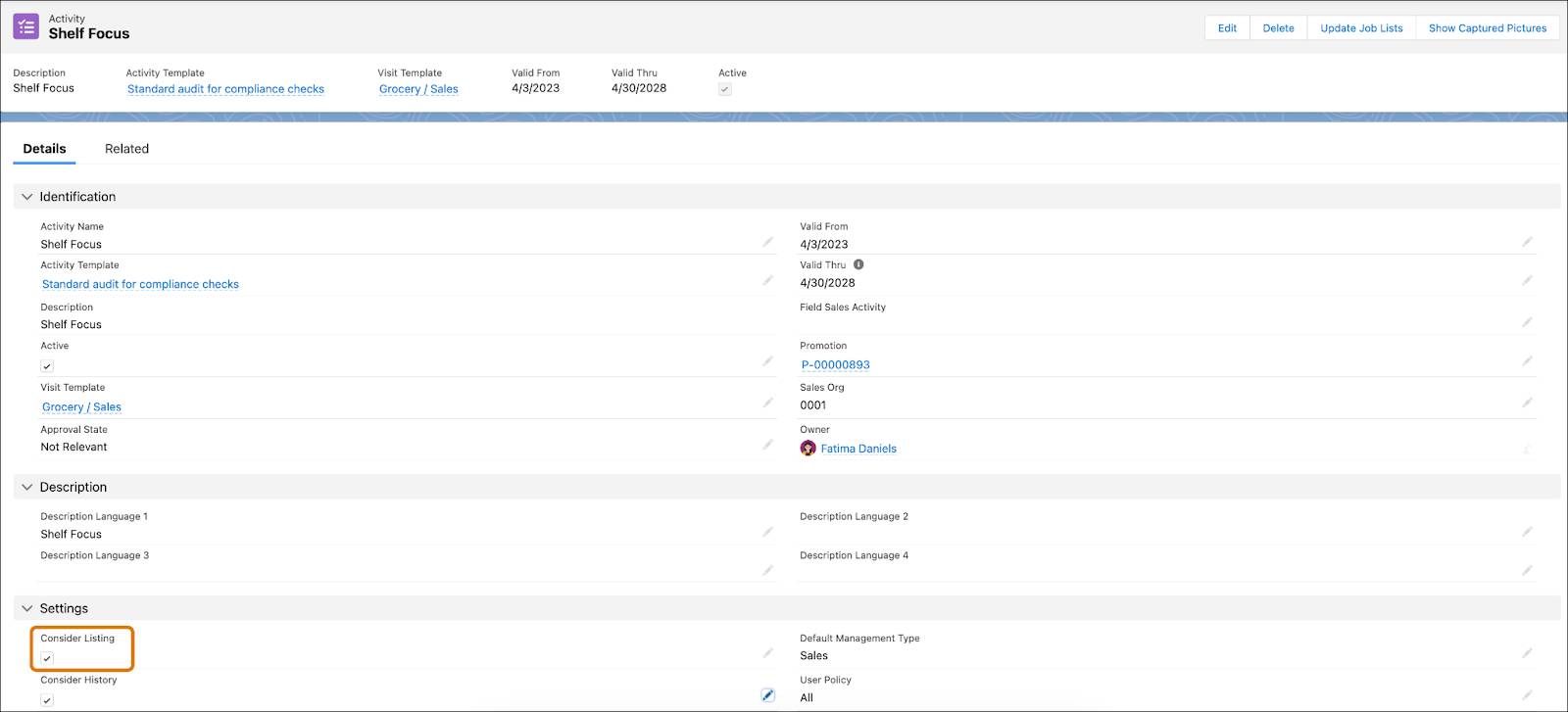Click change owner icon beside Fatima Daniels
Viewport: 1568px width, 712px height.
1527,450
